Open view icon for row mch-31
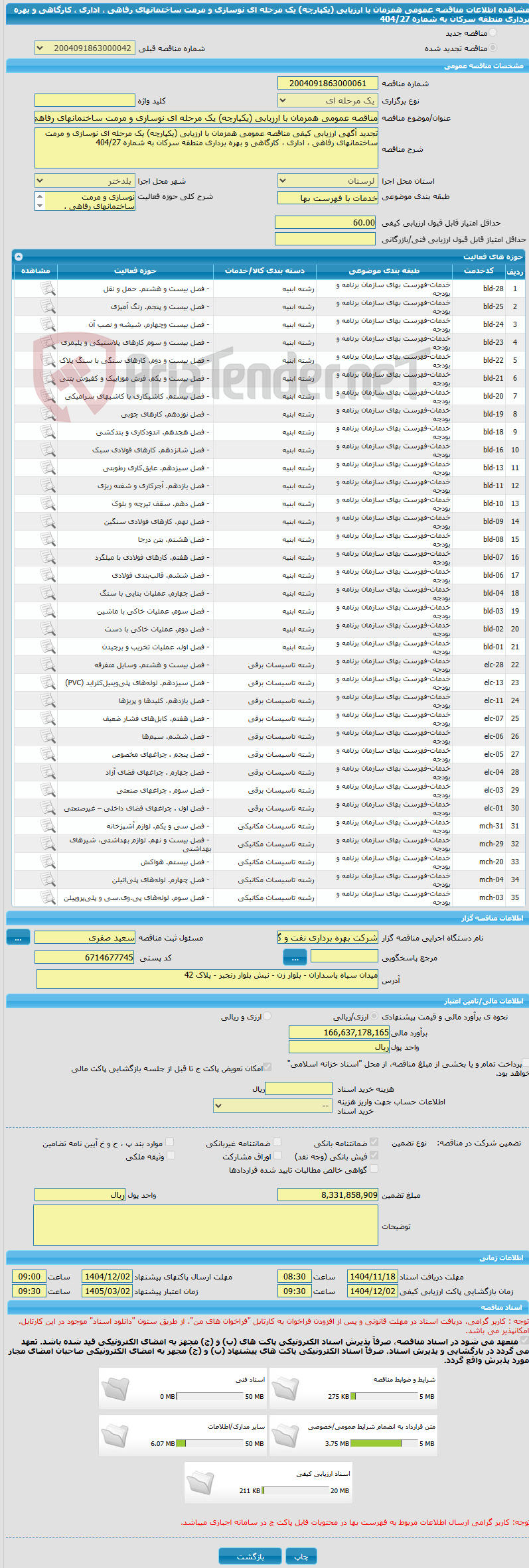Image resolution: width=529 pixels, height=1568 pixels. [48, 826]
